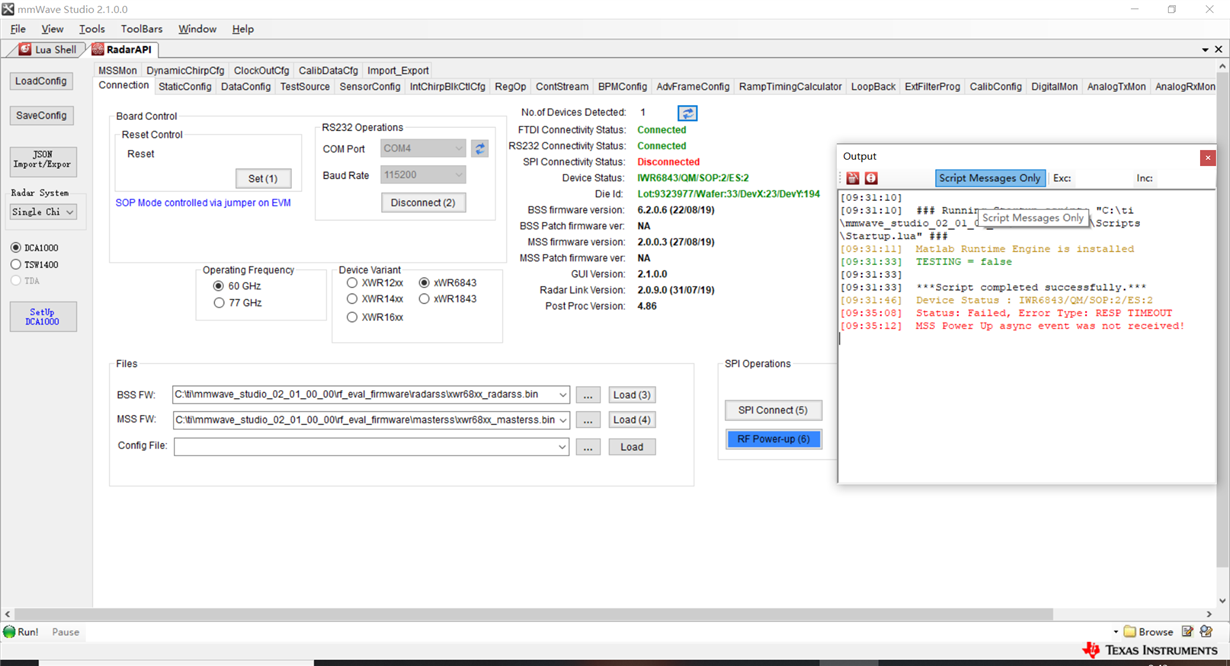This screenshot has width=1230, height=666.
Task: Click the Pause button in the status bar
Action: (65, 632)
